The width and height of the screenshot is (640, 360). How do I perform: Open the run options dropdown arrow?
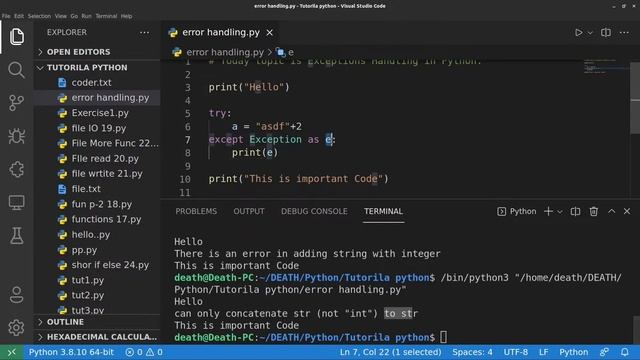click(x=590, y=33)
